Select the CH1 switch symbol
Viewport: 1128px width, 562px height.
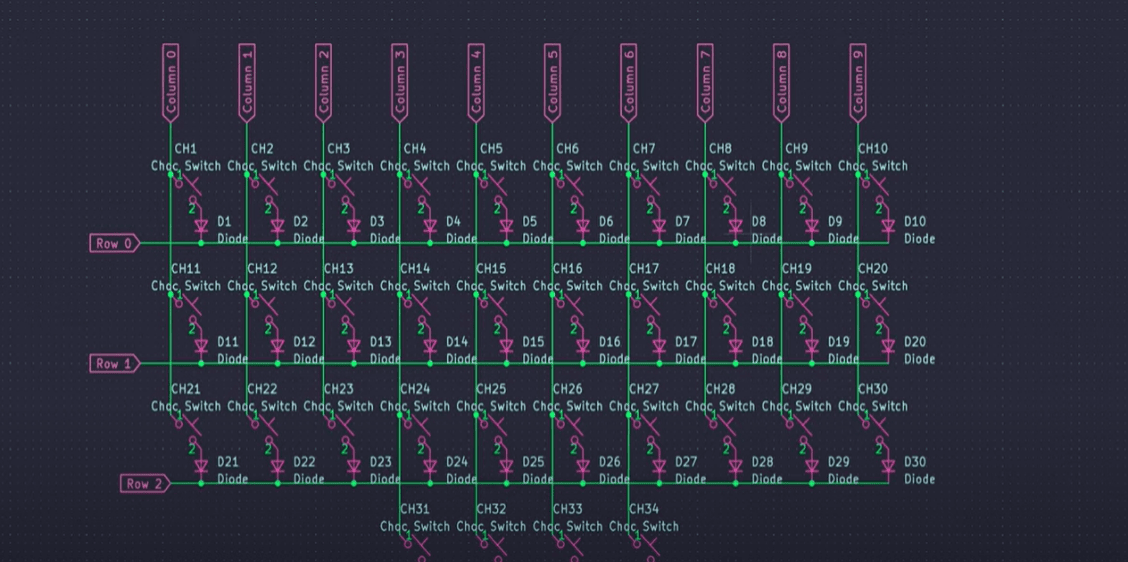[x=186, y=185]
